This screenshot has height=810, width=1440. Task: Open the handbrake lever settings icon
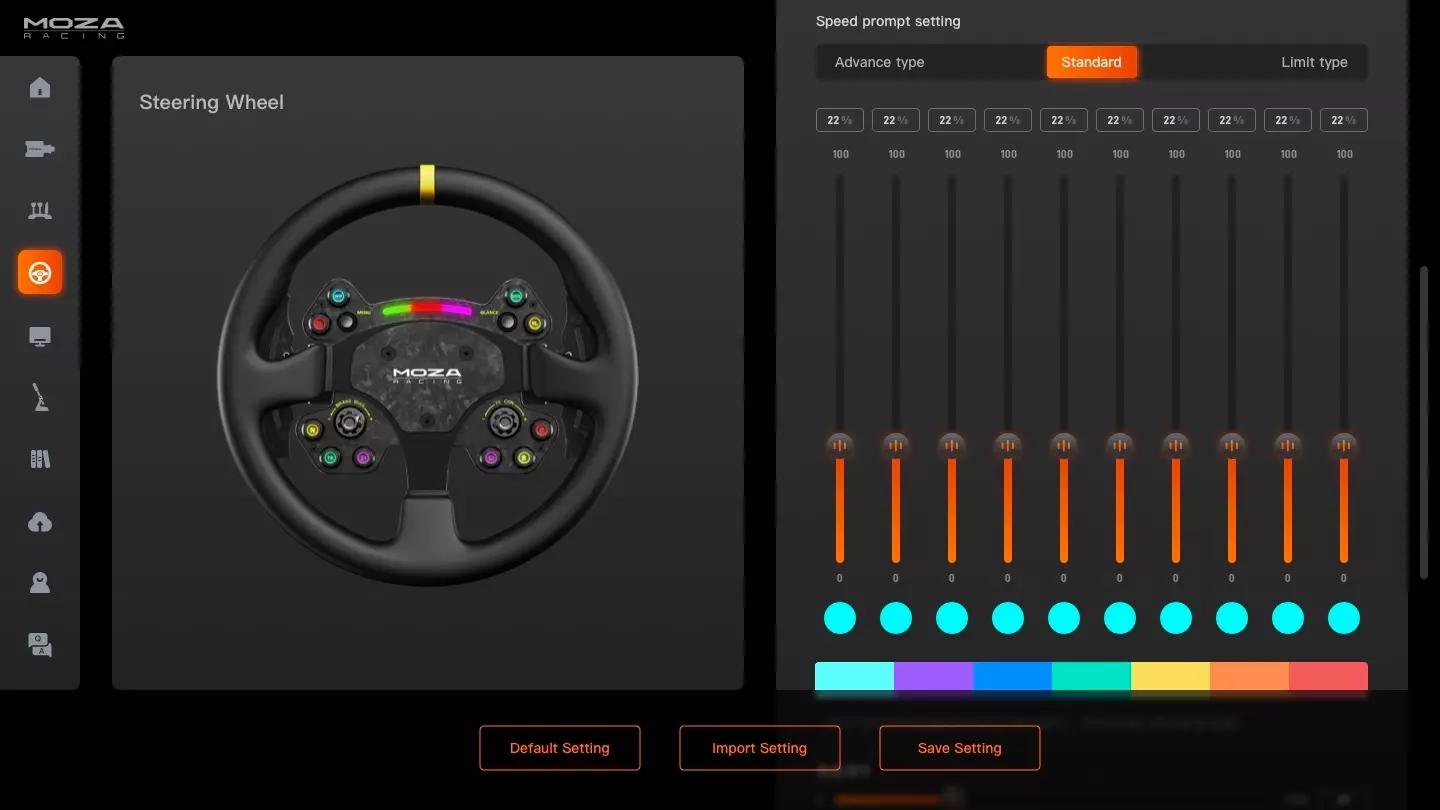pos(40,398)
